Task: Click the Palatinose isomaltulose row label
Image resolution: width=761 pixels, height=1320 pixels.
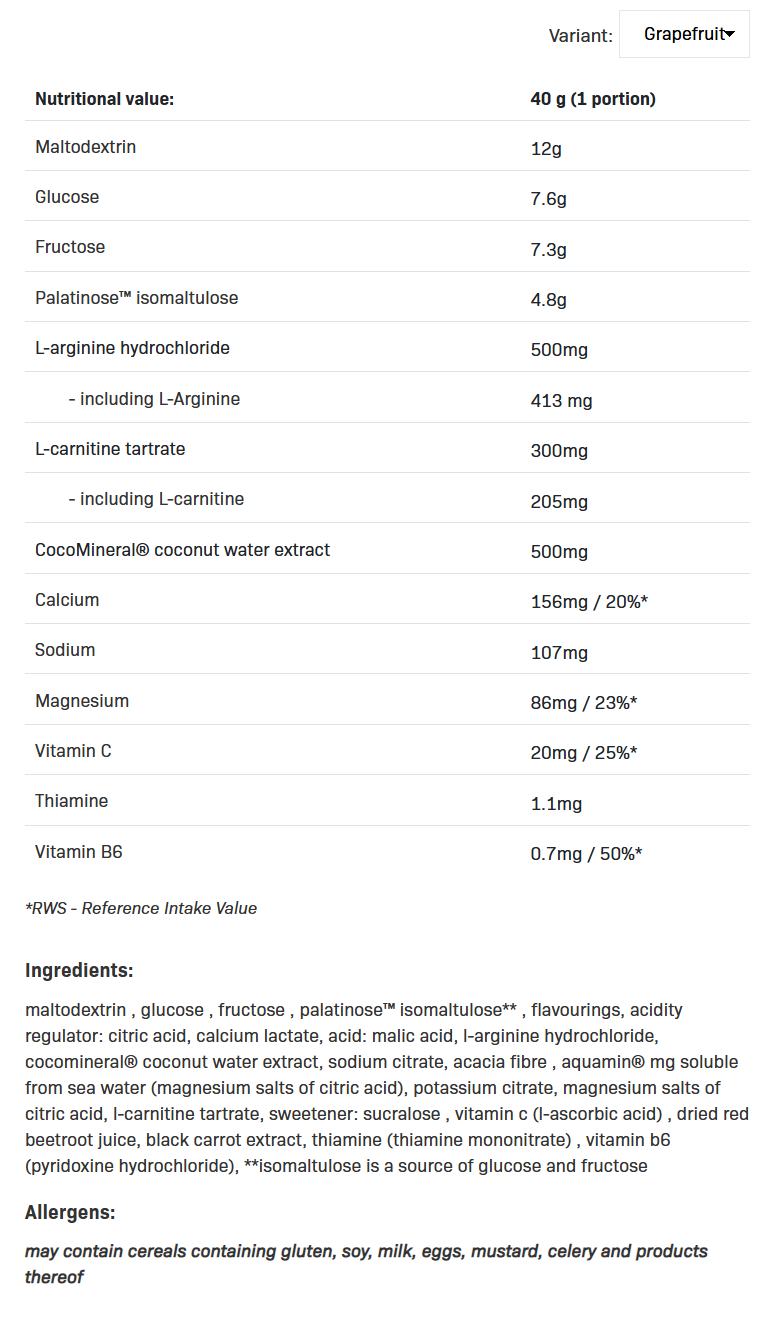Action: [x=136, y=298]
